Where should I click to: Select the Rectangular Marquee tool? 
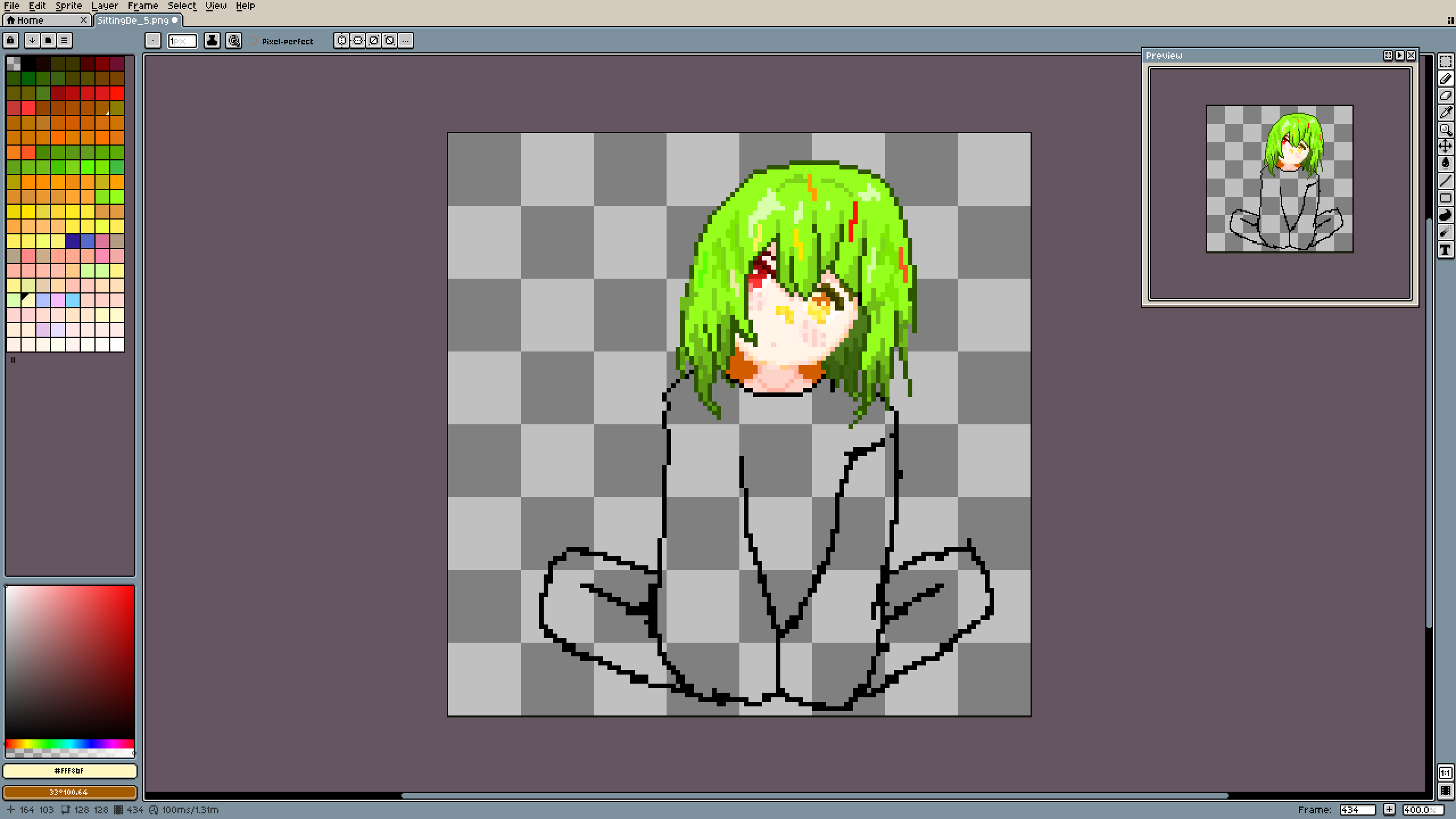[x=1445, y=61]
